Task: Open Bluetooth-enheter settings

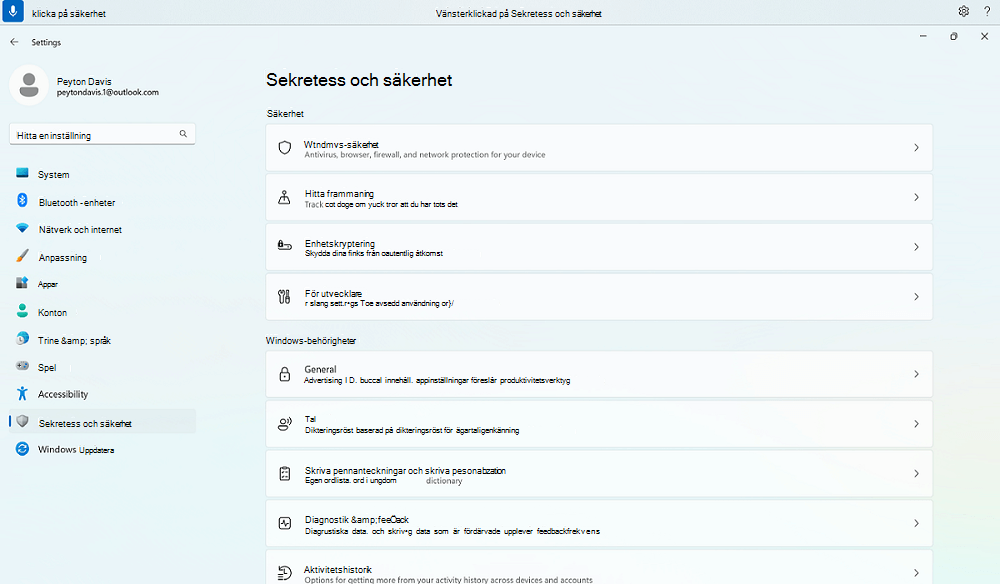Action: click(x=102, y=202)
